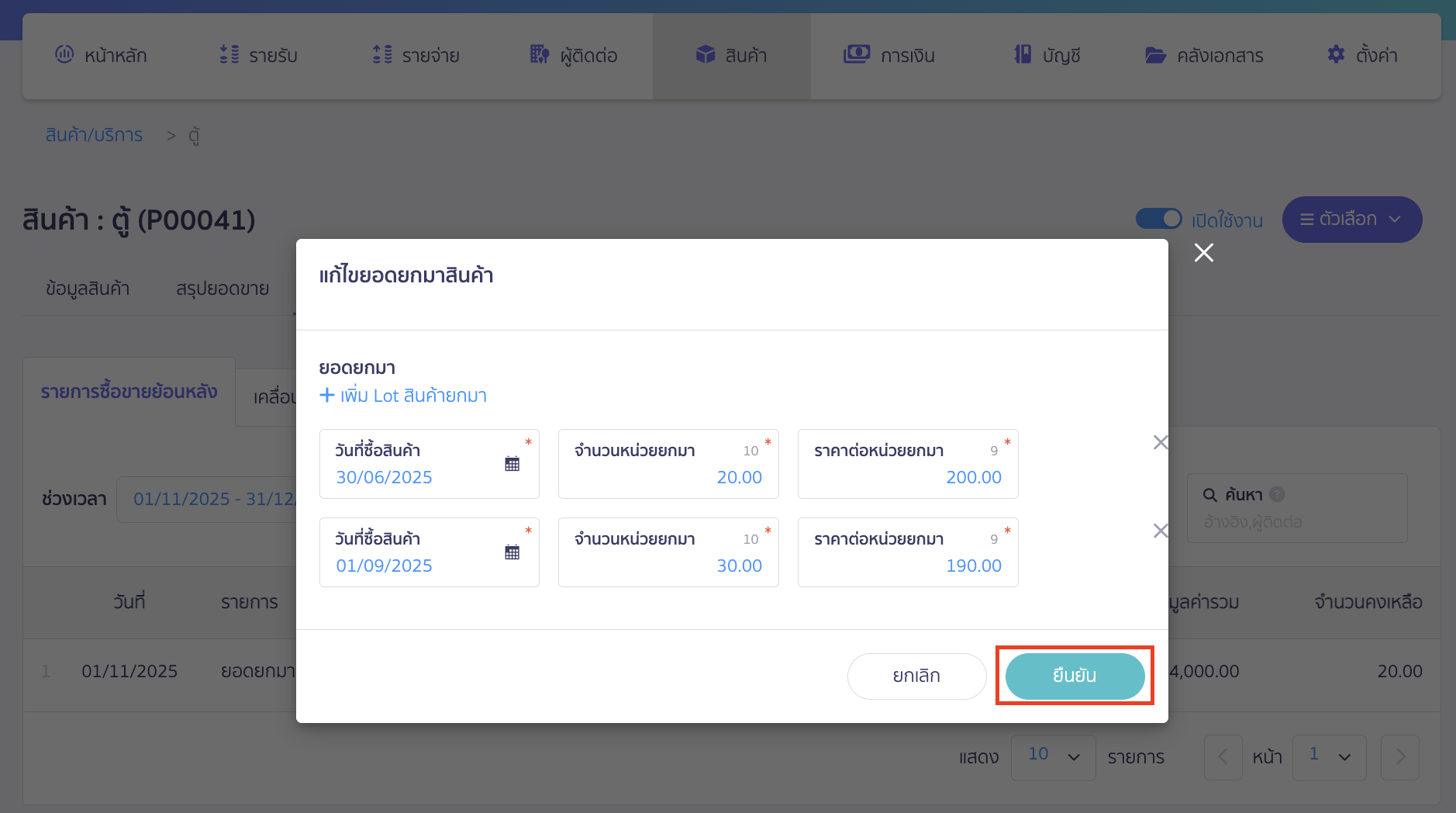Click เพิ่ม Lot สินค้ายกมา link
The width and height of the screenshot is (1456, 813).
coord(402,396)
